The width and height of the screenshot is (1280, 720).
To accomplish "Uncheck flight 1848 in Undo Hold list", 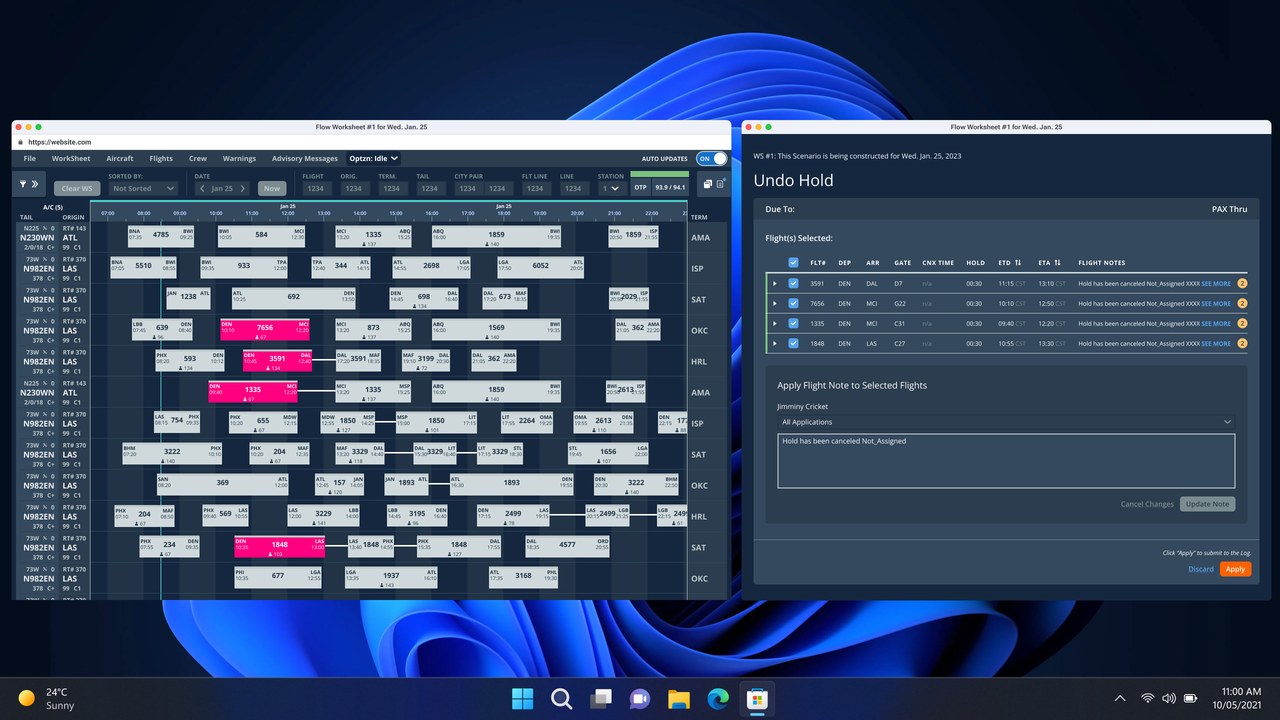I will [793, 344].
